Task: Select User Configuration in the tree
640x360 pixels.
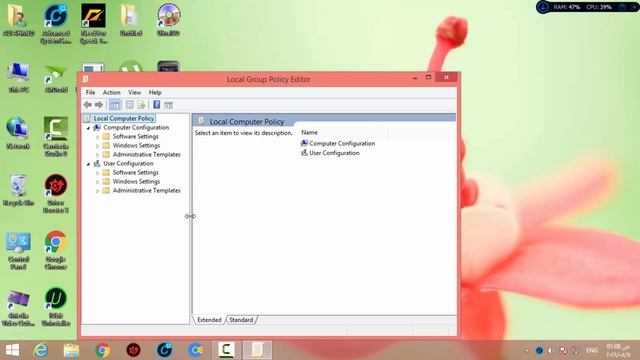Action: click(x=128, y=163)
